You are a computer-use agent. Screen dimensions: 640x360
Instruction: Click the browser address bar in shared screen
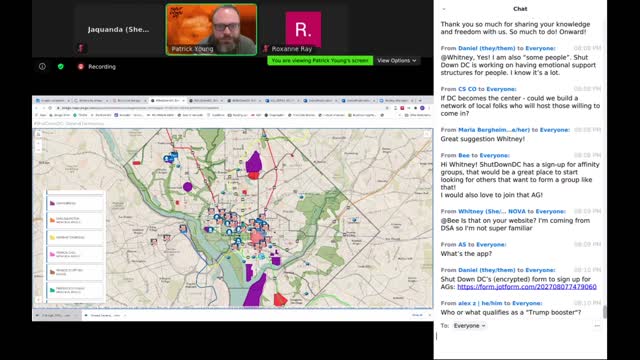[x=222, y=108]
